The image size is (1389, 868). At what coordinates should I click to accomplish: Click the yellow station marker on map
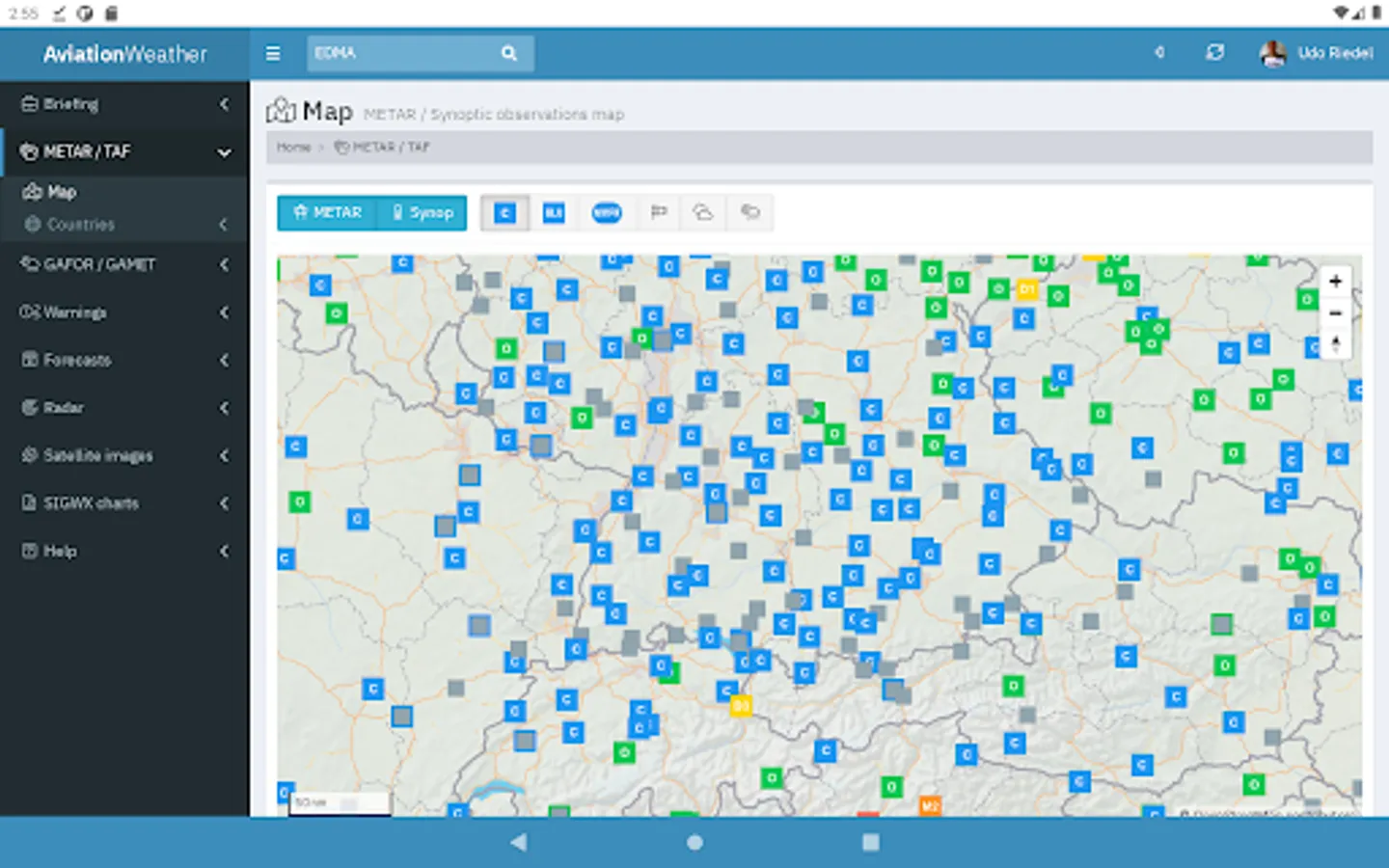pyautogui.click(x=740, y=706)
